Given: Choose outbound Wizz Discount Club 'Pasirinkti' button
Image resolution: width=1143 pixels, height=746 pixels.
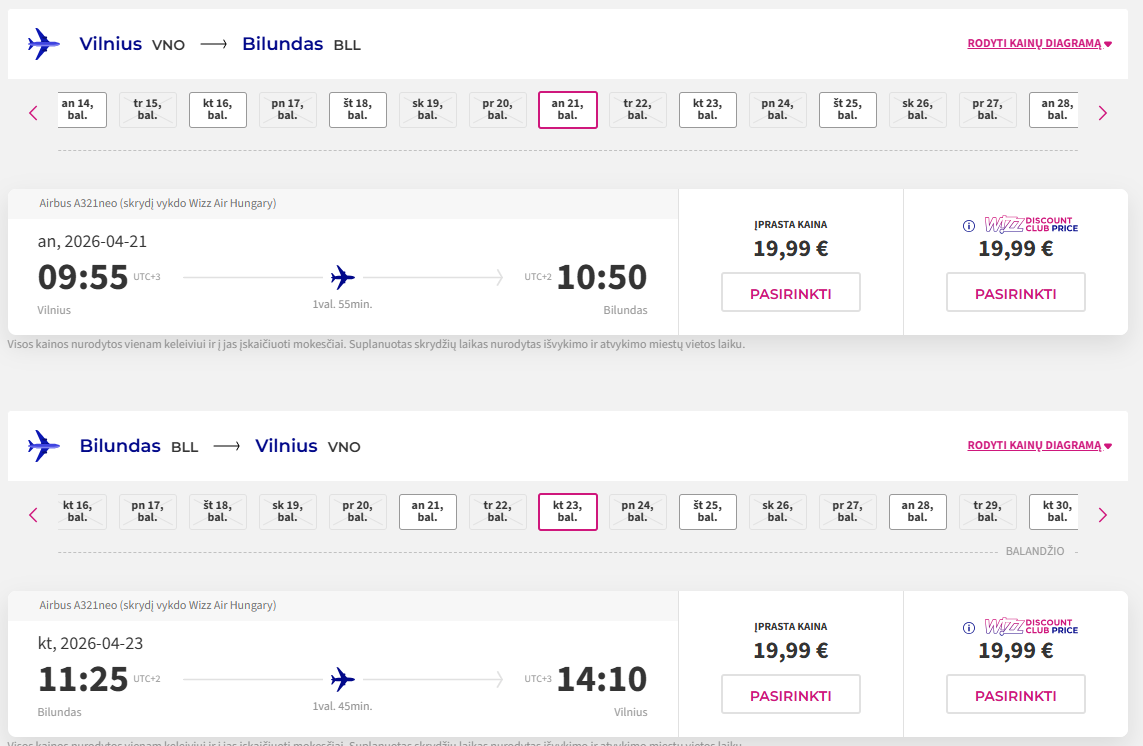Looking at the screenshot, I should (x=1015, y=293).
